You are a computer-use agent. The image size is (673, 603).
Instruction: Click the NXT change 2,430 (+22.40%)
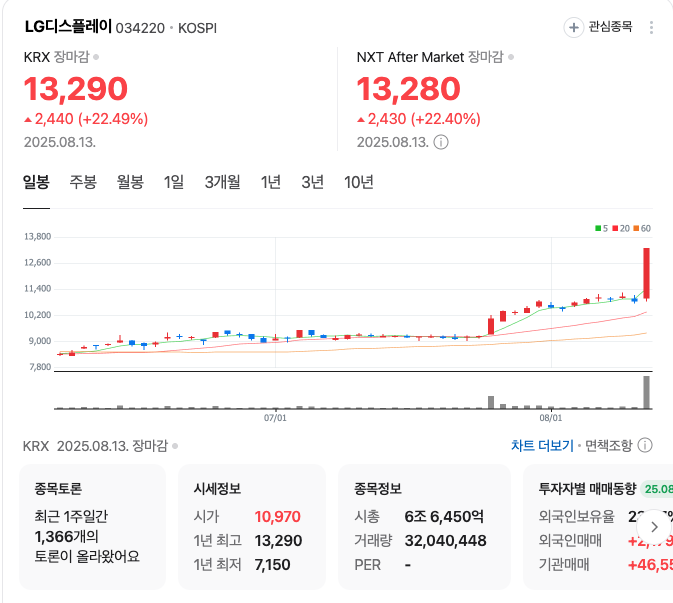pos(419,119)
